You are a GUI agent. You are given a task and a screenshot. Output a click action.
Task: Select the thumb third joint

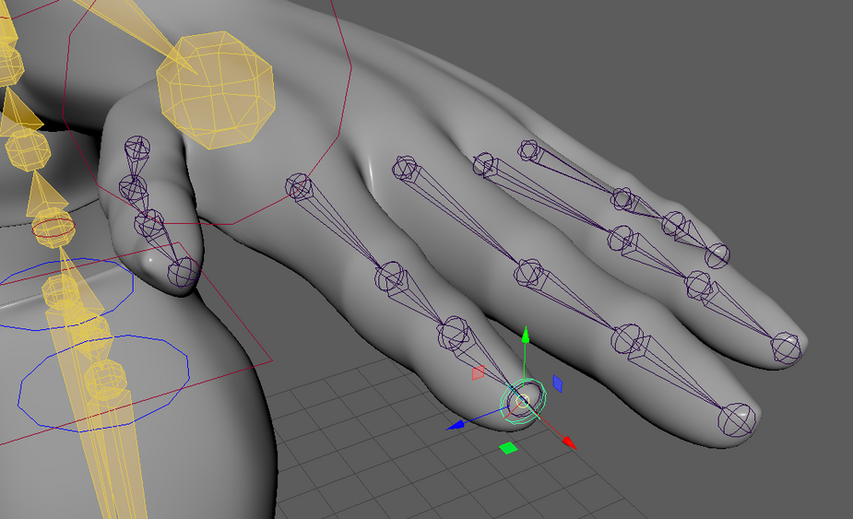149,223
